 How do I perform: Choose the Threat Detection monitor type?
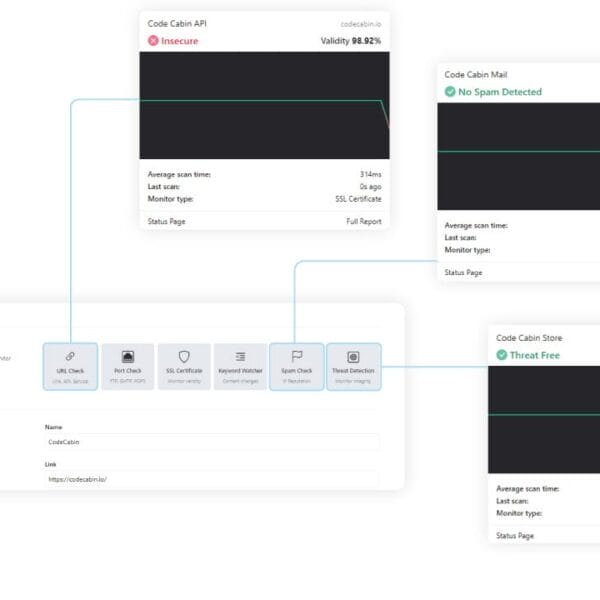point(353,366)
